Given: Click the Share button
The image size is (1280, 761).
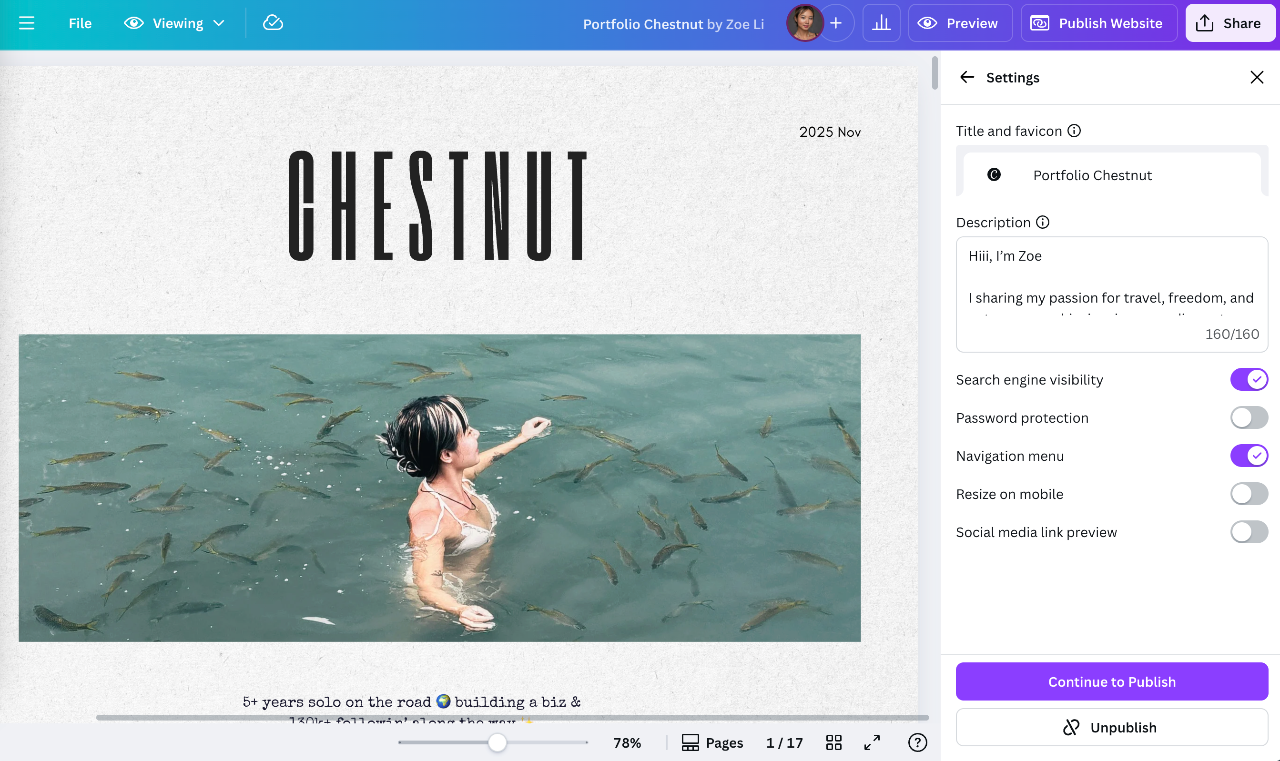Looking at the screenshot, I should pyautogui.click(x=1228, y=23).
